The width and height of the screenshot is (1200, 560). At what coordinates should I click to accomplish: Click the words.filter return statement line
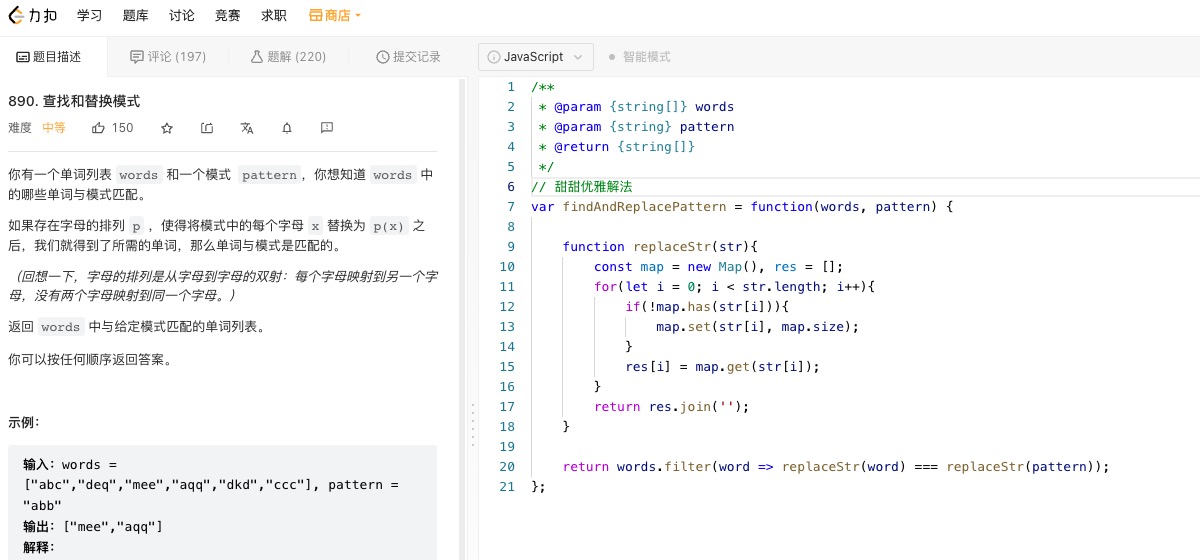click(836, 467)
